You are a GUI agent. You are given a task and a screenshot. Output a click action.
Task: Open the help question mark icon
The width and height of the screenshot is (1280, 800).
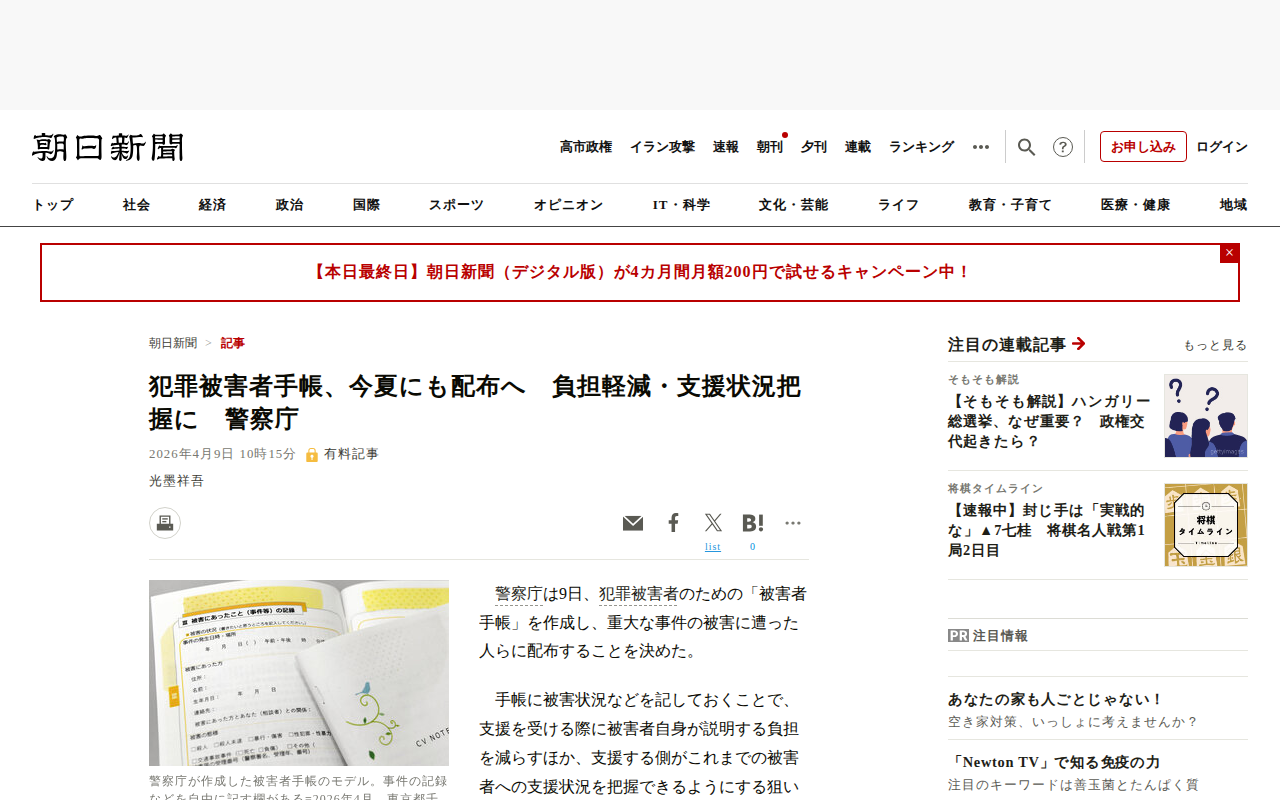(1063, 147)
